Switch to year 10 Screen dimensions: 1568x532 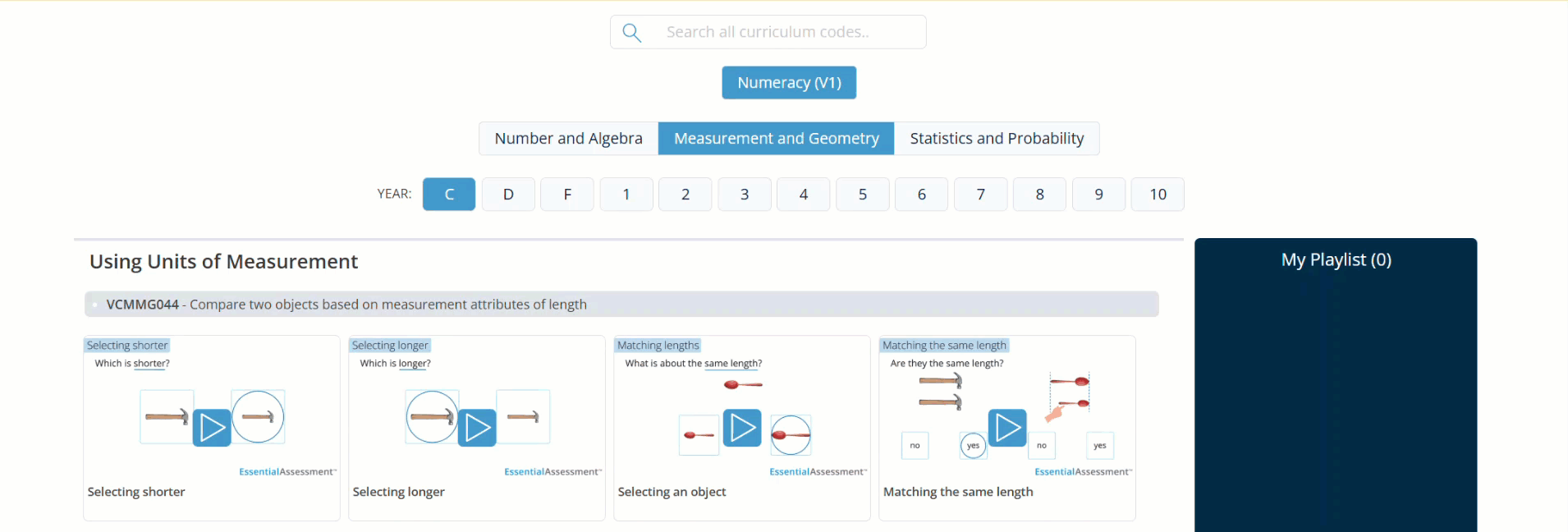tap(1158, 195)
